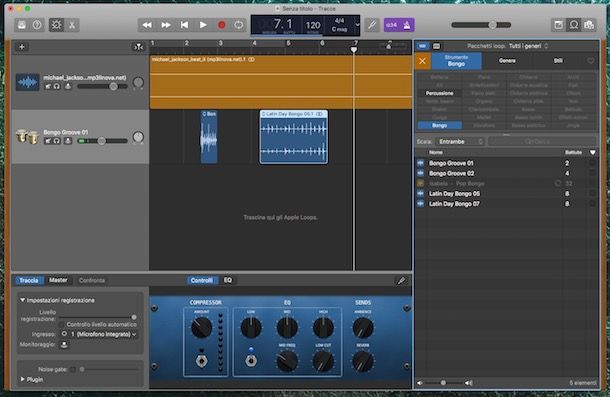
Task: Toggle the tuner fork icon
Action: click(372, 25)
